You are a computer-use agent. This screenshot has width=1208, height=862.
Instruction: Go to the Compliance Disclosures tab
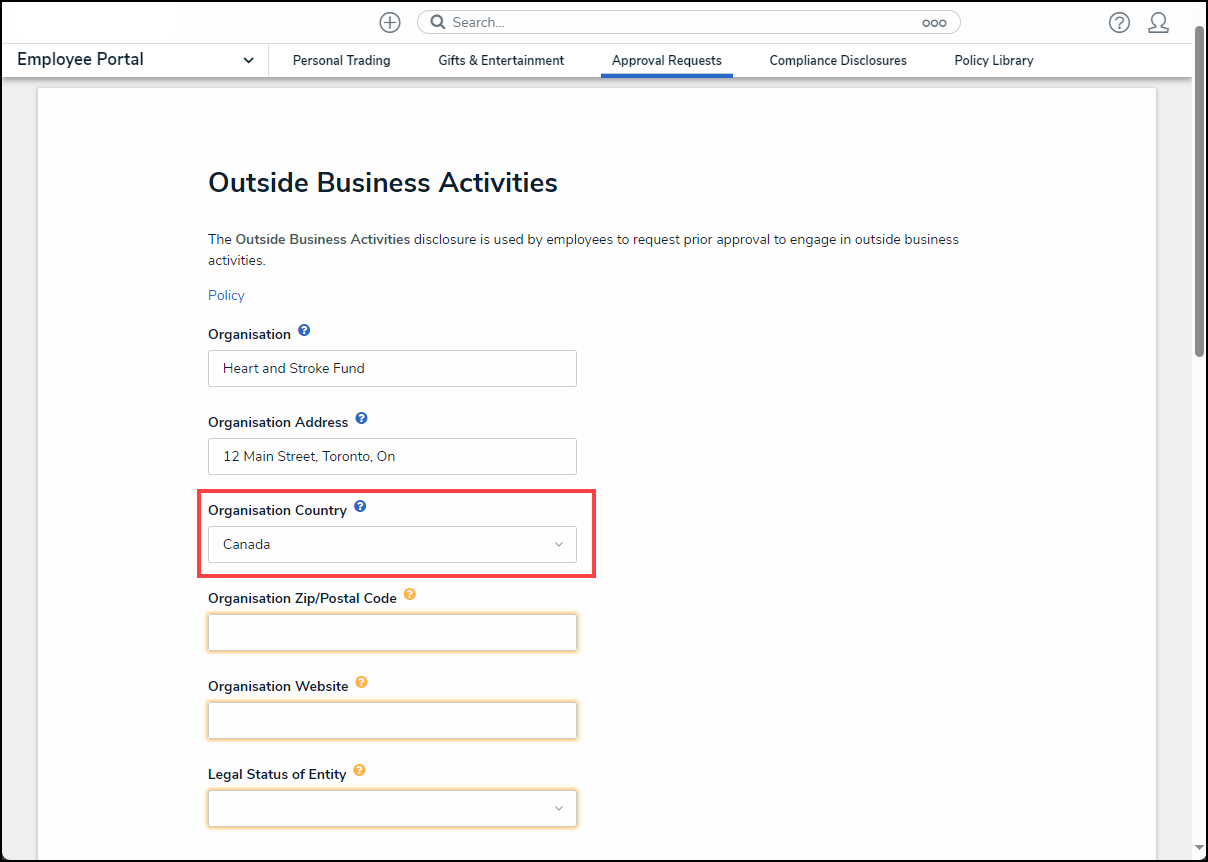838,60
